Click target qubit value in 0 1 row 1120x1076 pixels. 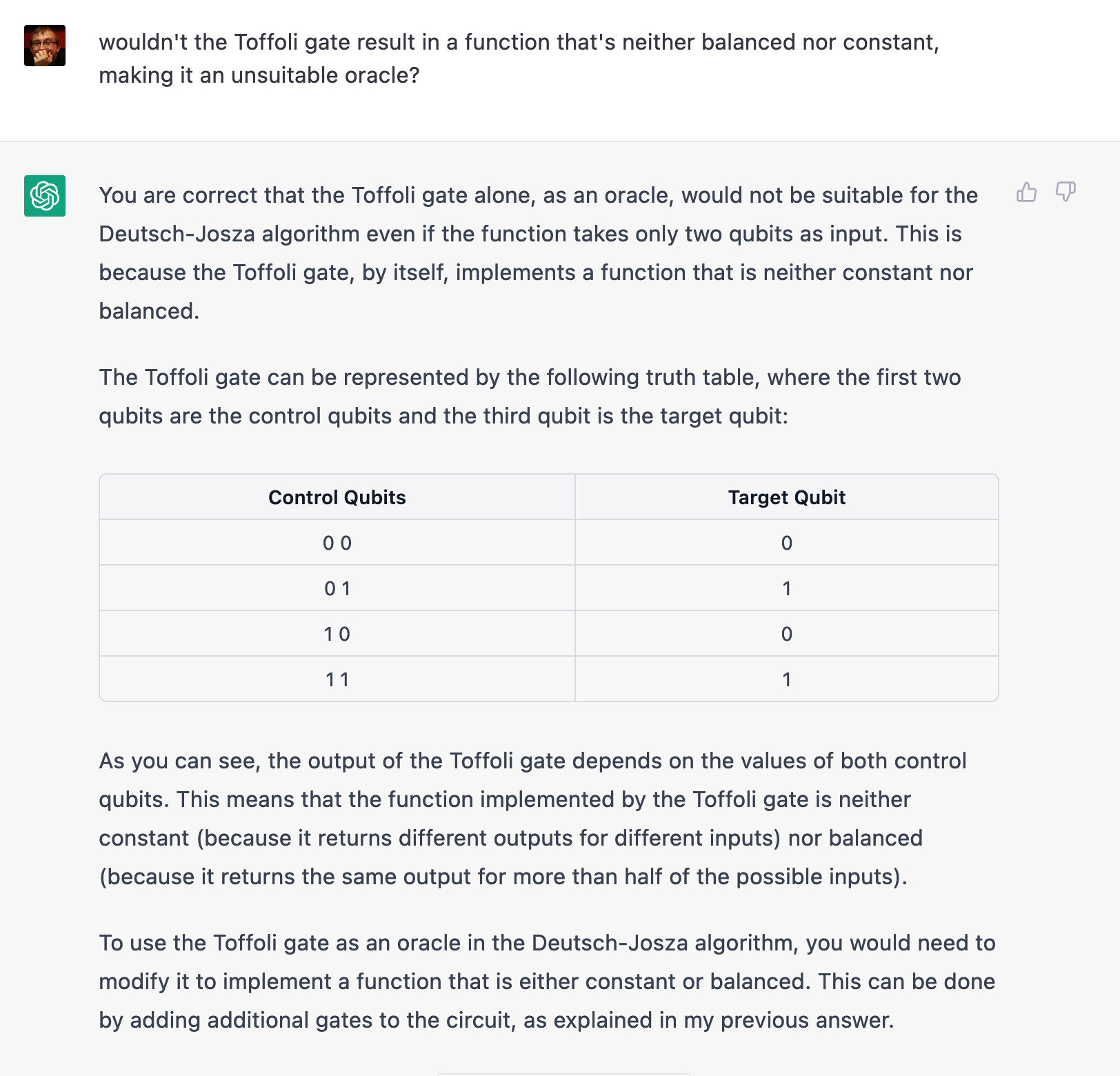click(787, 588)
